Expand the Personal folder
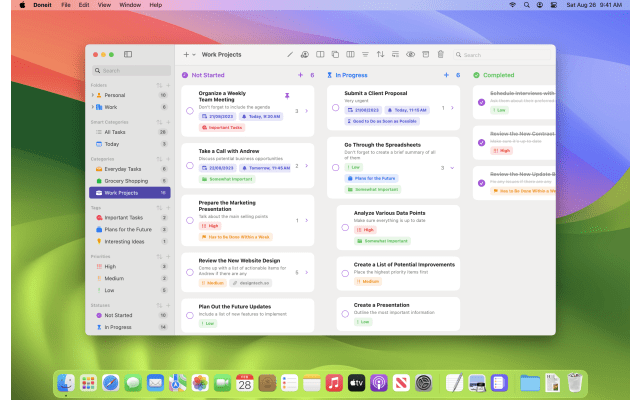Viewport: 640px width, 400px height. [93, 95]
